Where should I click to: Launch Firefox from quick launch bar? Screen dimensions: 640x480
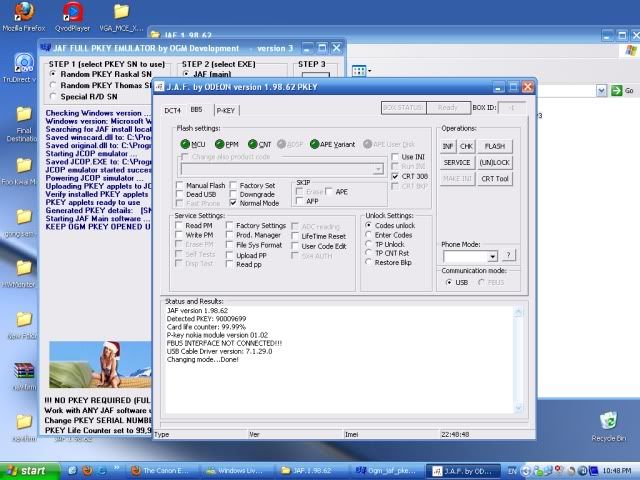click(87, 470)
